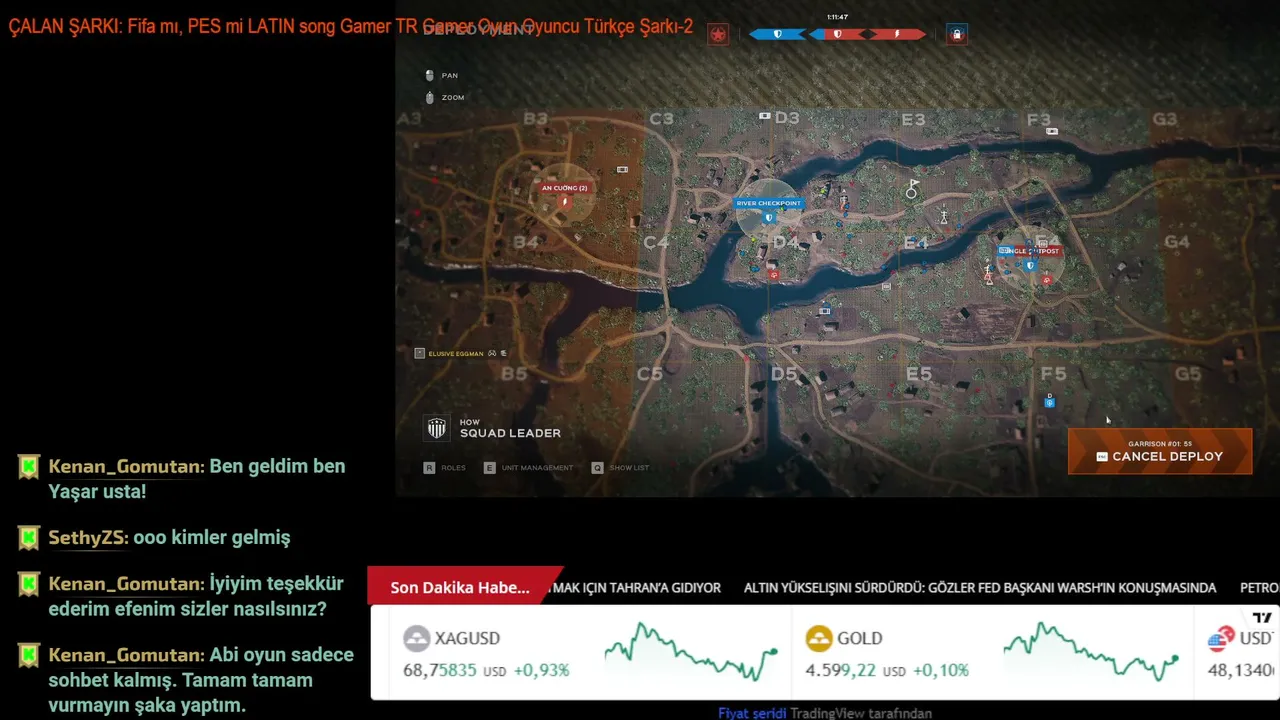Select the Jungle Outpost map objective

pyautogui.click(x=1030, y=251)
